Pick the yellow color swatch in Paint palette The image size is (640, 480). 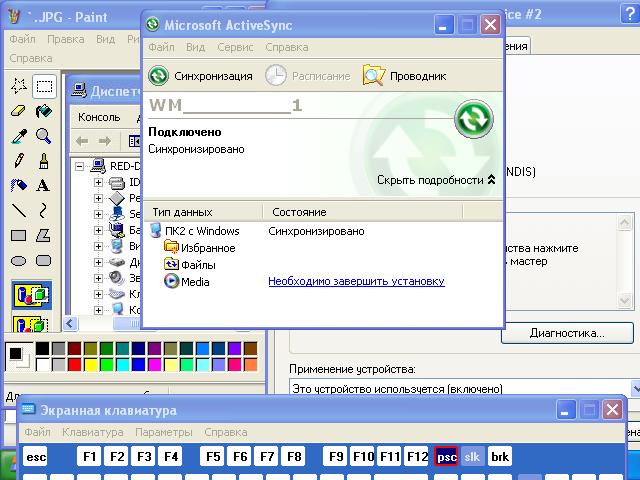click(91, 364)
